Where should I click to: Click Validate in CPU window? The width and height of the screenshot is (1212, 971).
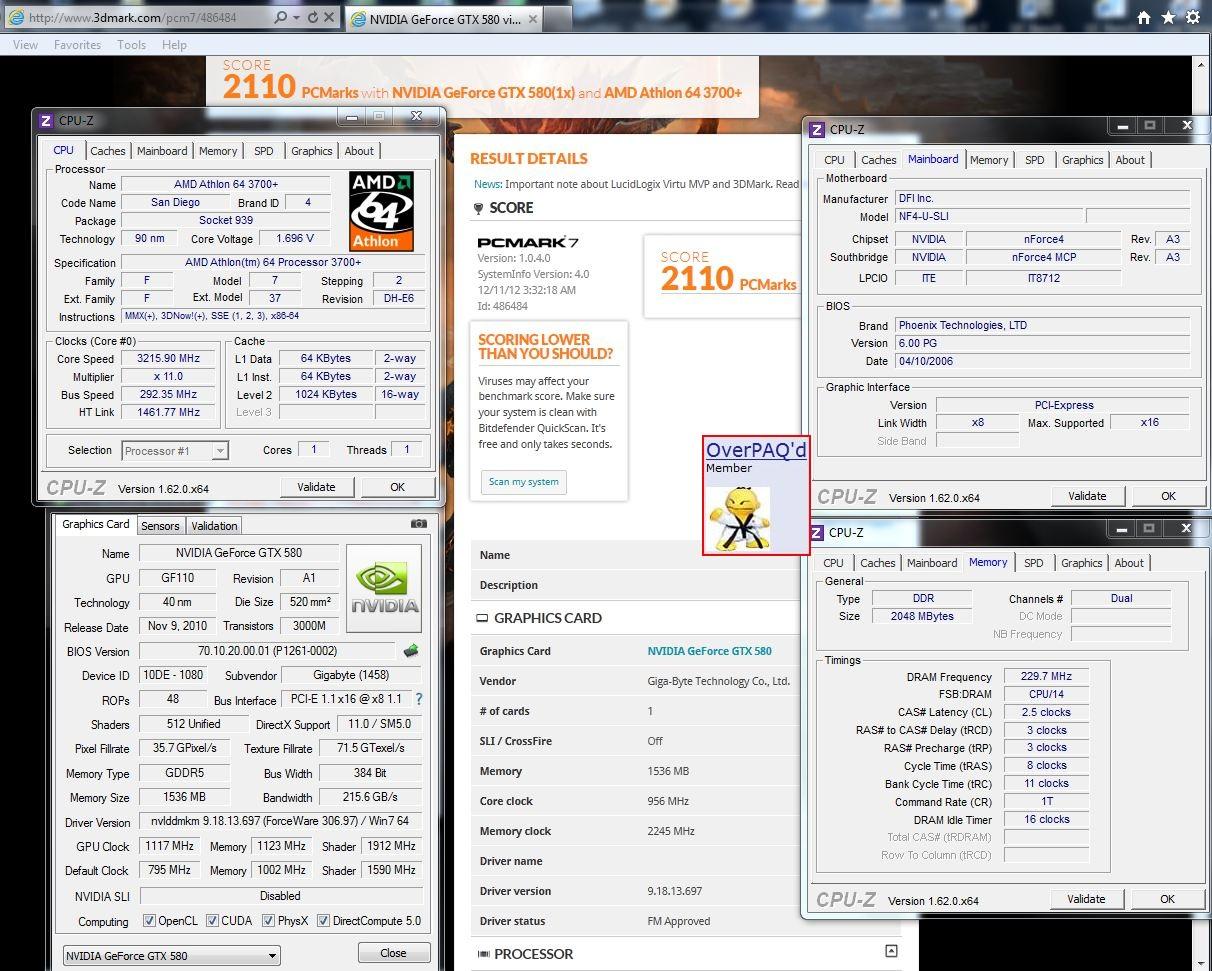pos(316,487)
